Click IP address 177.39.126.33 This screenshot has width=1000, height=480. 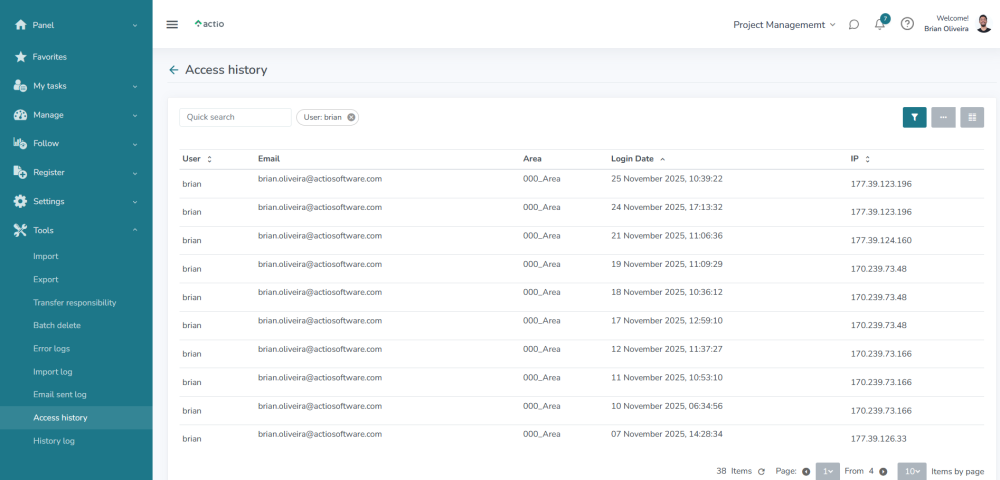(x=879, y=439)
